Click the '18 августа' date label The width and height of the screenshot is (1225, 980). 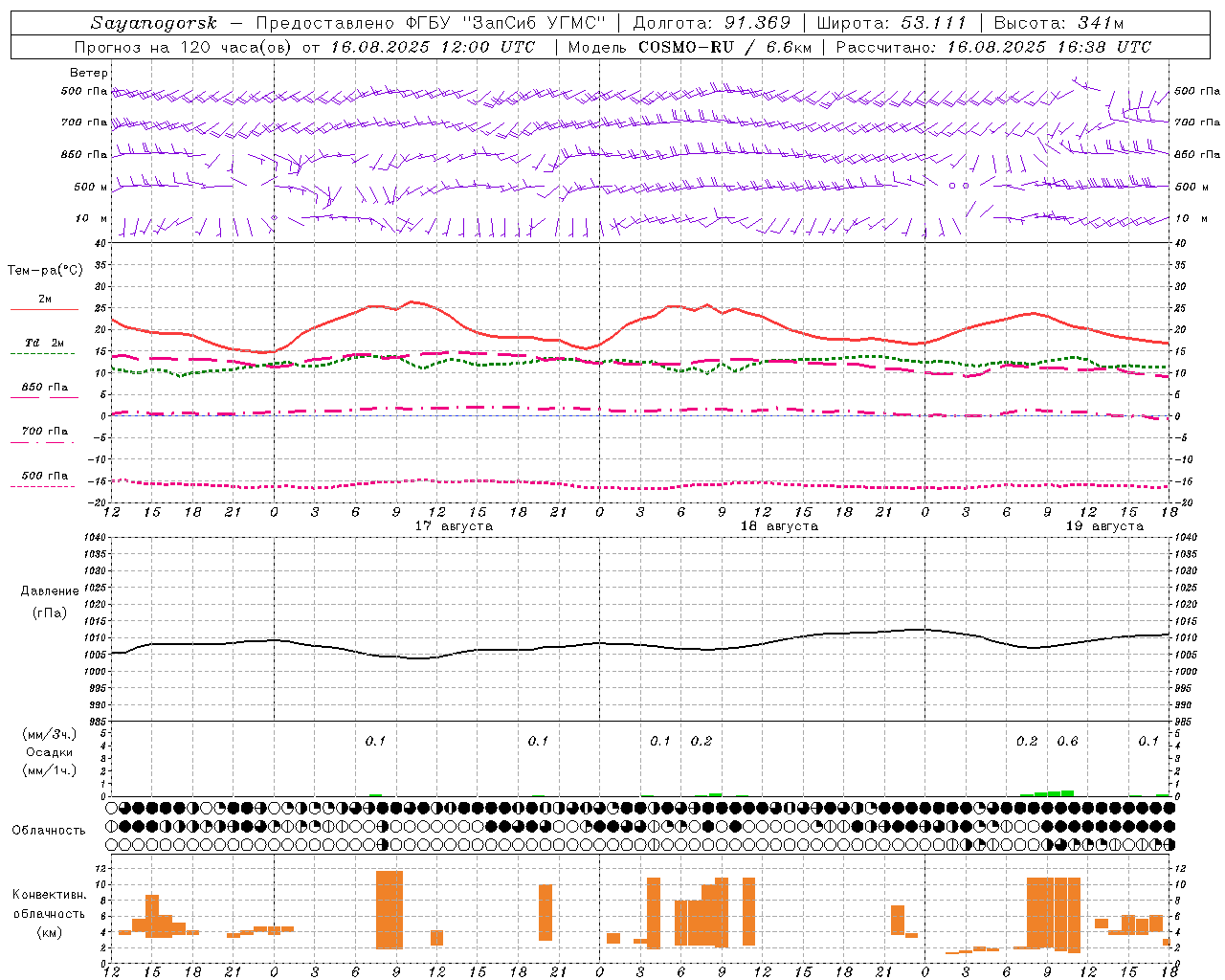point(779,526)
